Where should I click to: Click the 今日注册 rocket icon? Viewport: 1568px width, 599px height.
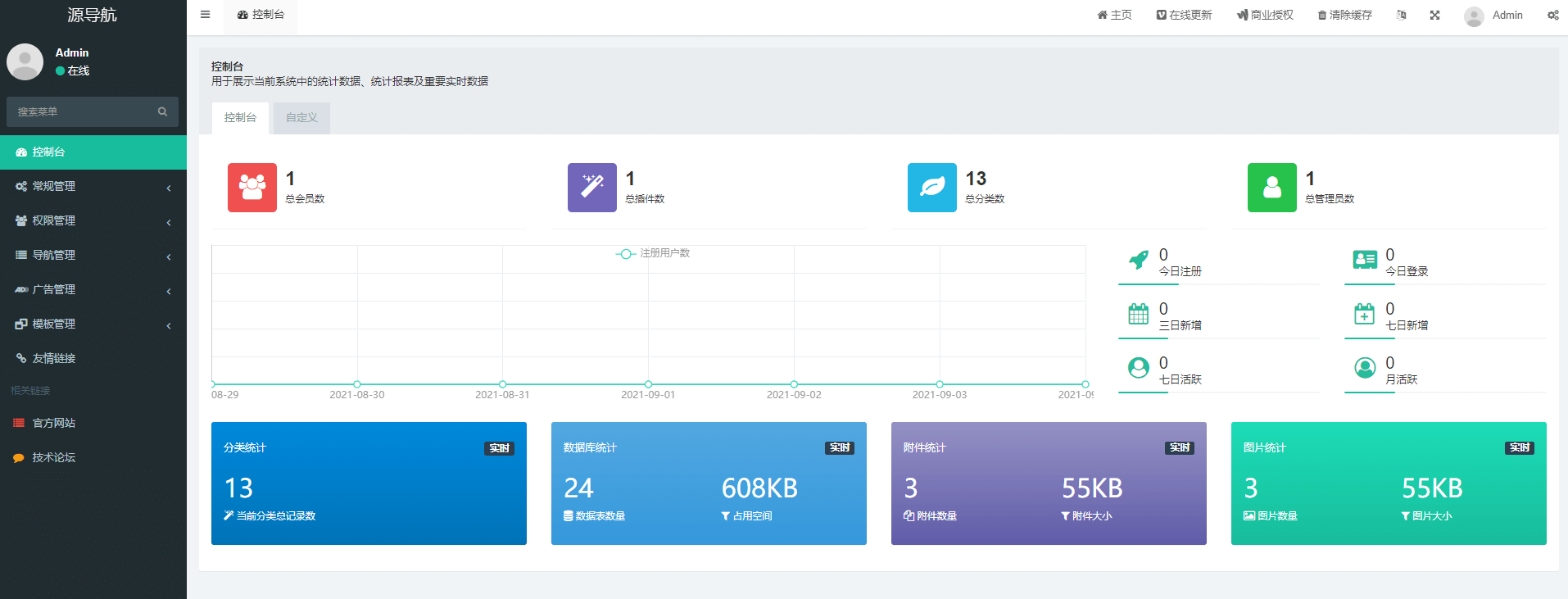click(1138, 261)
